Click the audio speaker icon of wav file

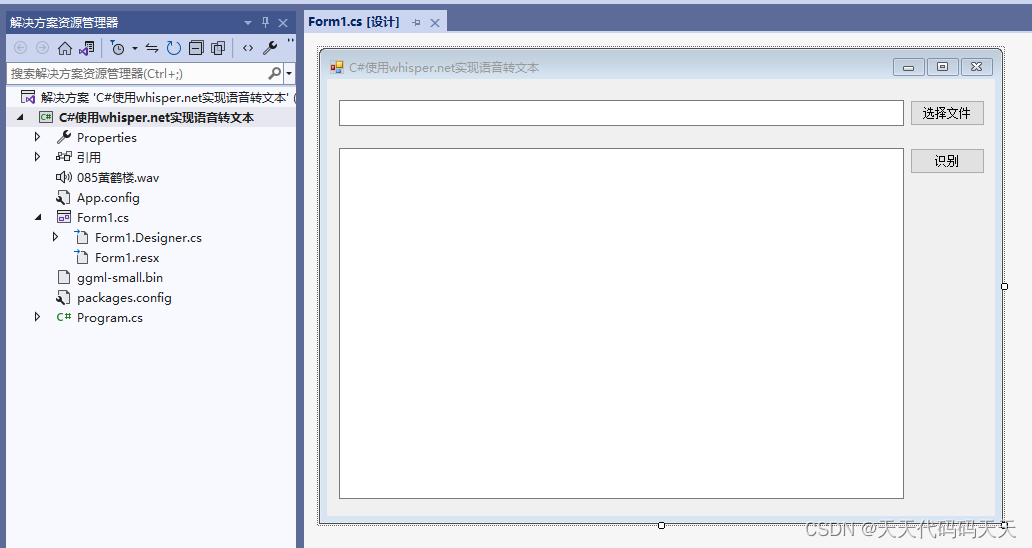coord(64,177)
